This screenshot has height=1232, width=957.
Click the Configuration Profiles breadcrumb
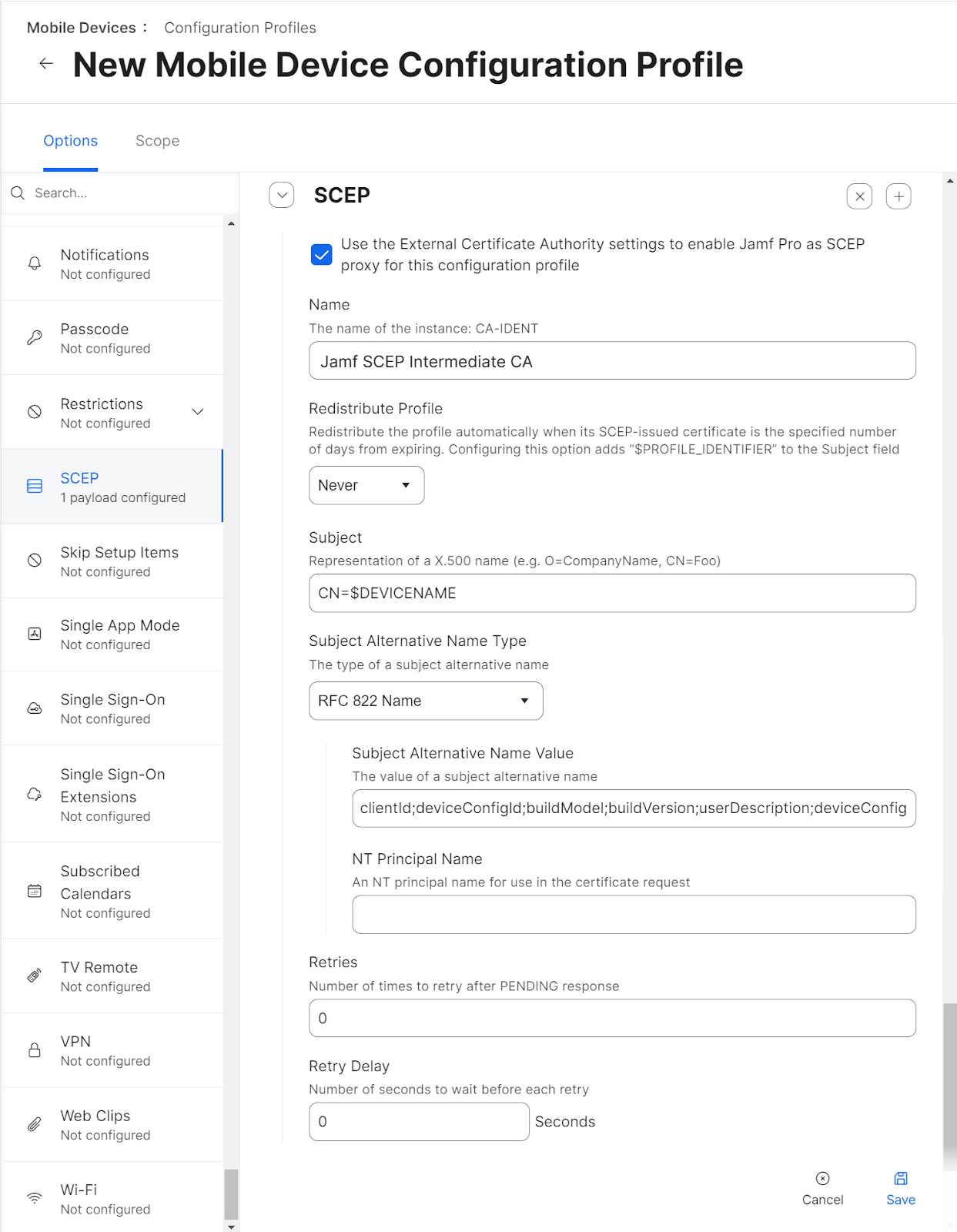coord(240,28)
